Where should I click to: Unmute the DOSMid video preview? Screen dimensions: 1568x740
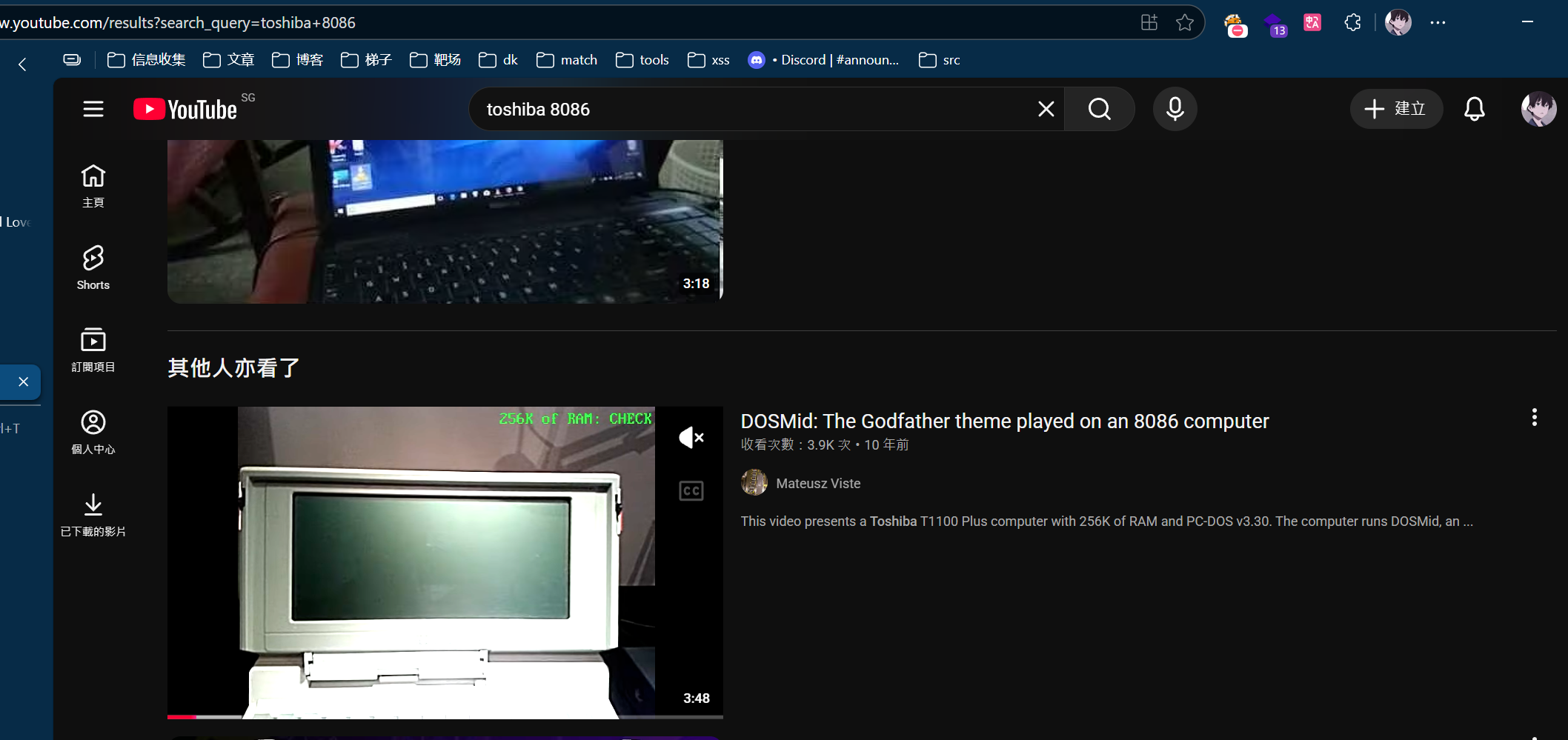(691, 437)
